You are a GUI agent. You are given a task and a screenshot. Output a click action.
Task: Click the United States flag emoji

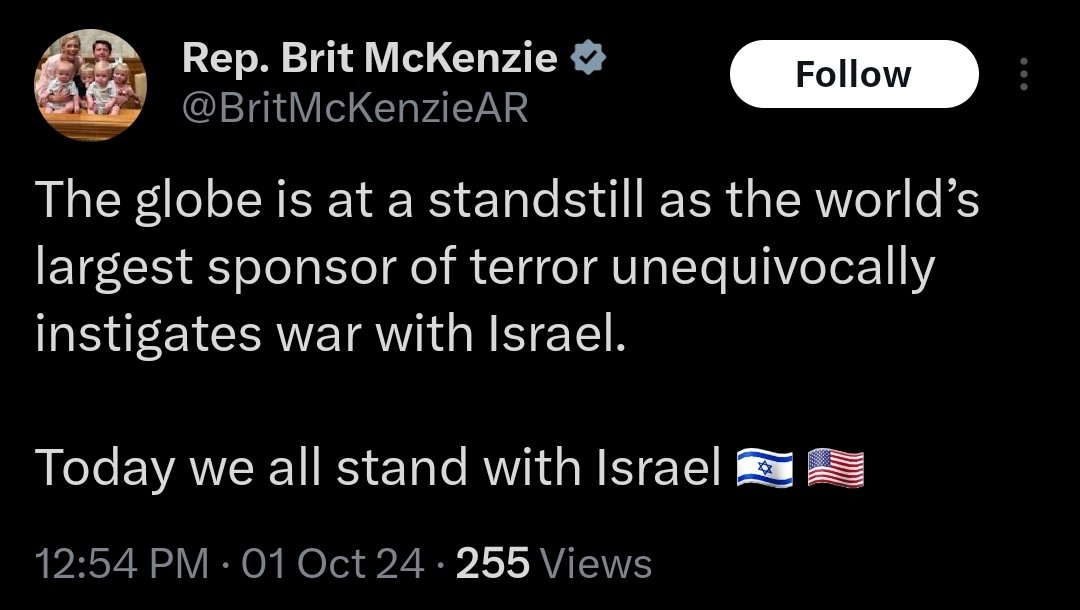tap(834, 467)
